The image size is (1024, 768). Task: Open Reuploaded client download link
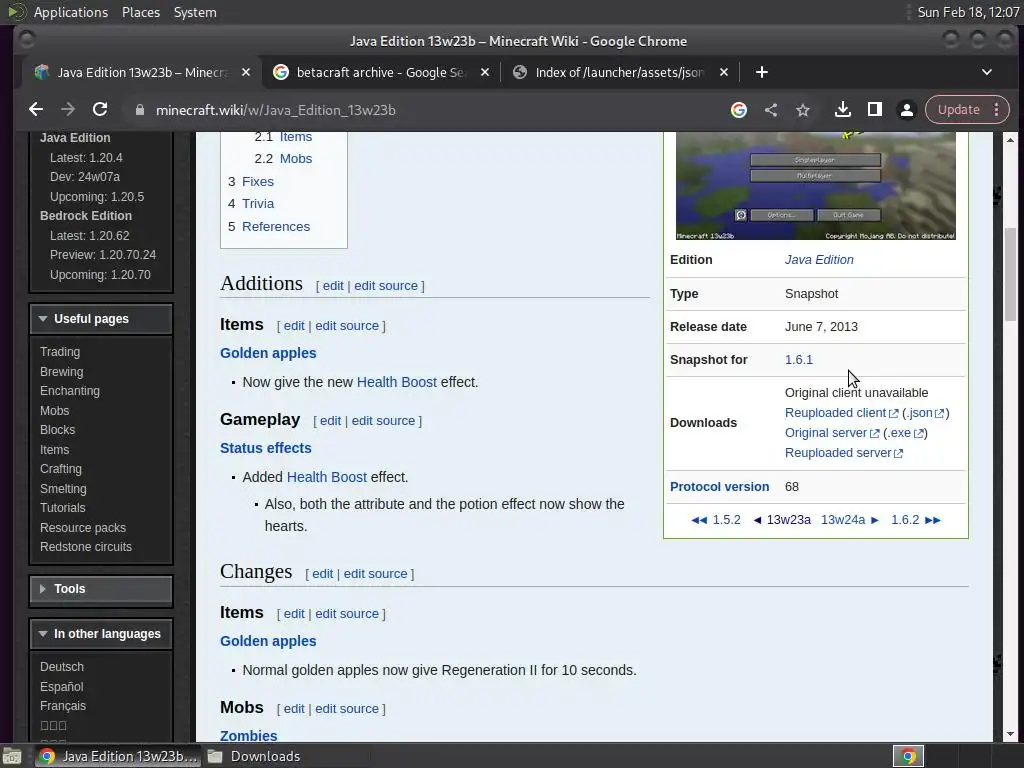841,413
